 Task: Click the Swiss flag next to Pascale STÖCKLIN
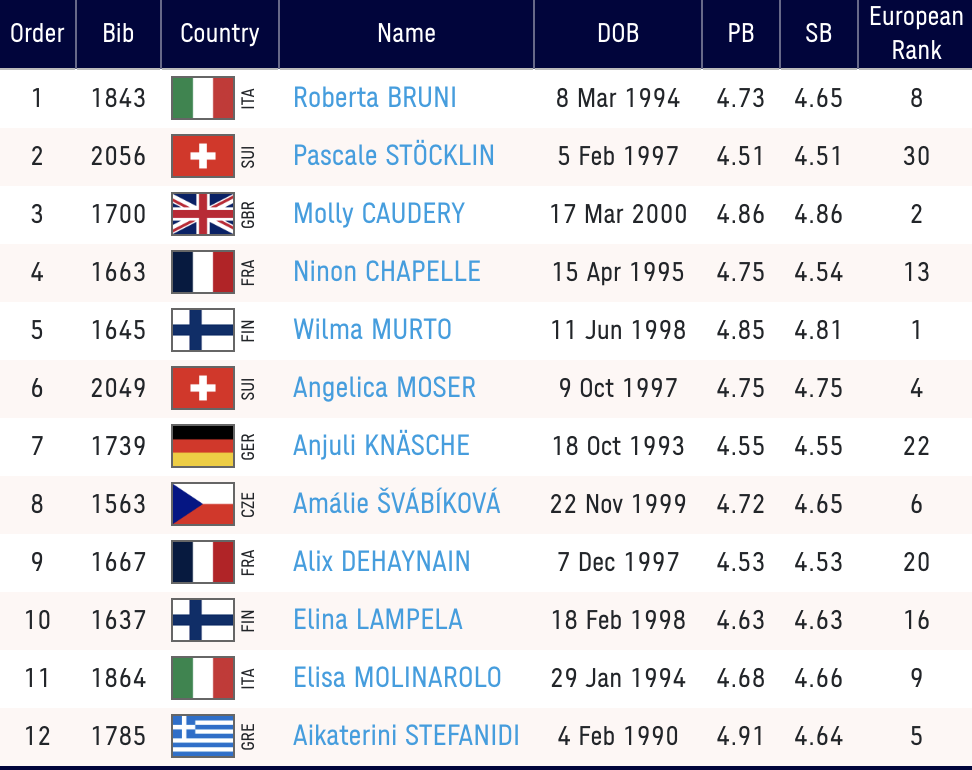[203, 156]
